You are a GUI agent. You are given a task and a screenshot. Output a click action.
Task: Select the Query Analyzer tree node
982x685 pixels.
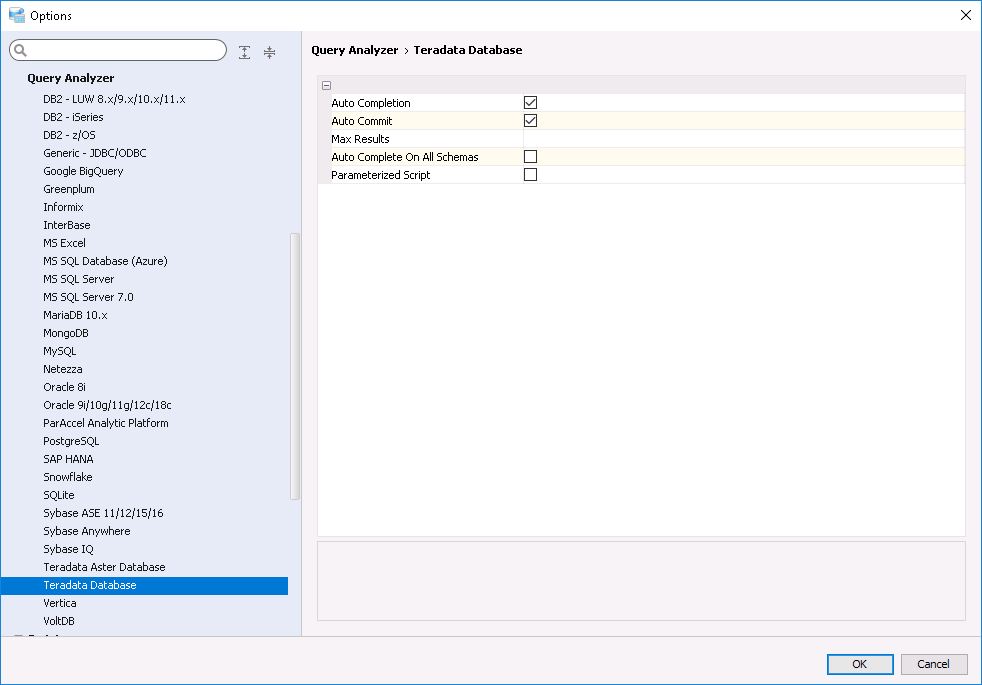pyautogui.click(x=70, y=78)
